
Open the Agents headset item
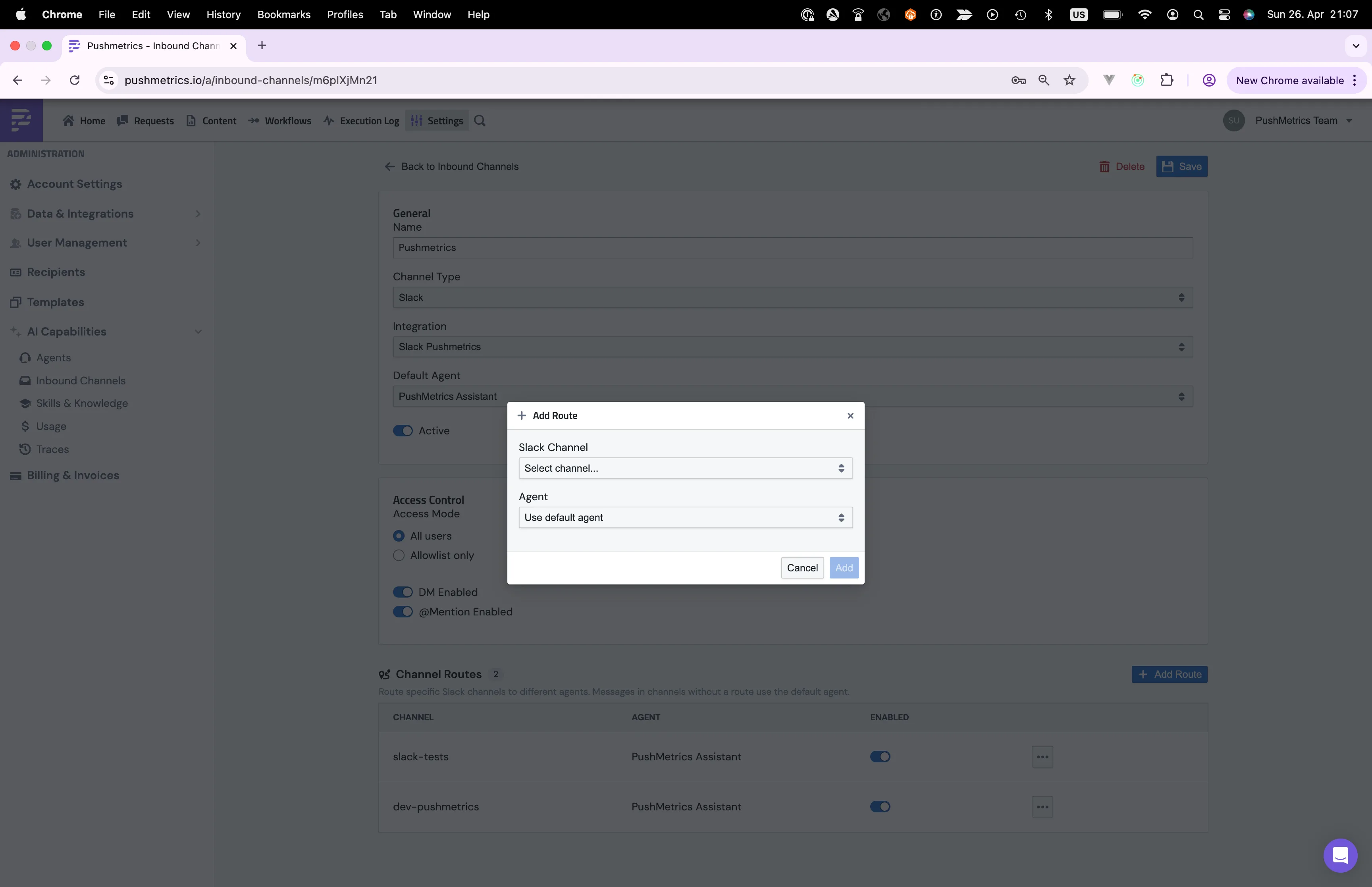(x=46, y=358)
